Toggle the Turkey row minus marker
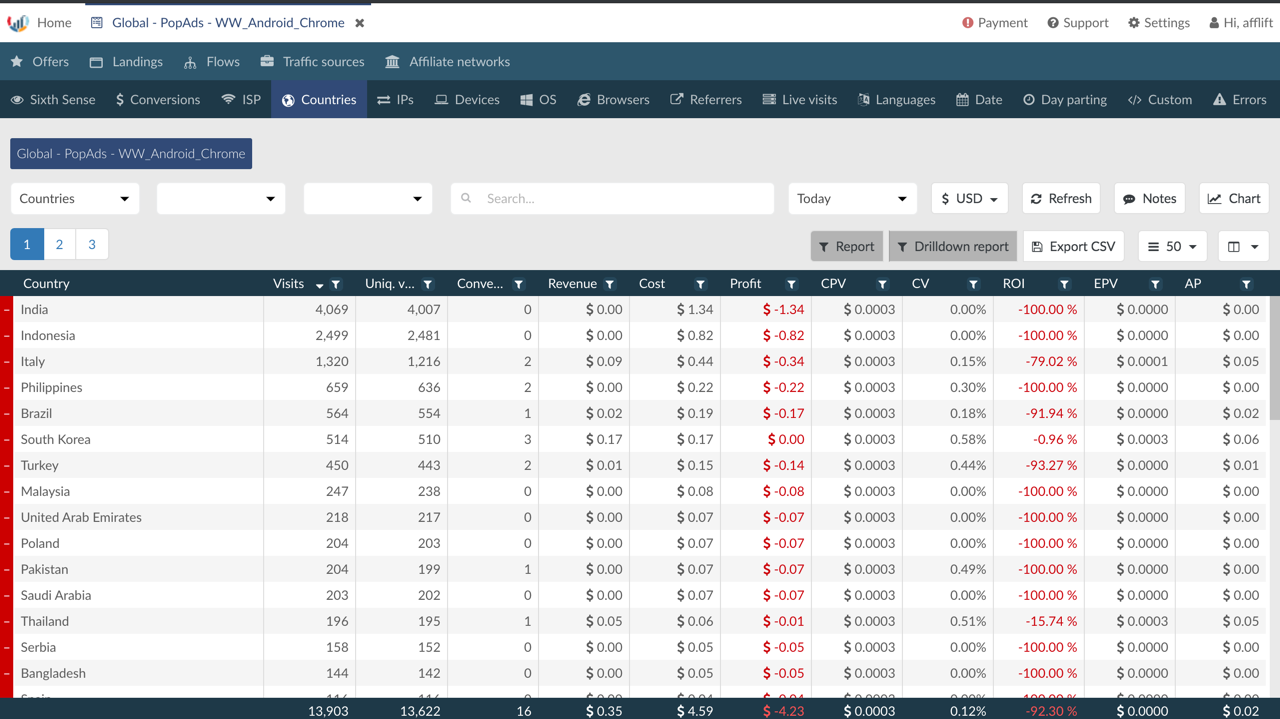The image size is (1280, 719). pyautogui.click(x=7, y=466)
